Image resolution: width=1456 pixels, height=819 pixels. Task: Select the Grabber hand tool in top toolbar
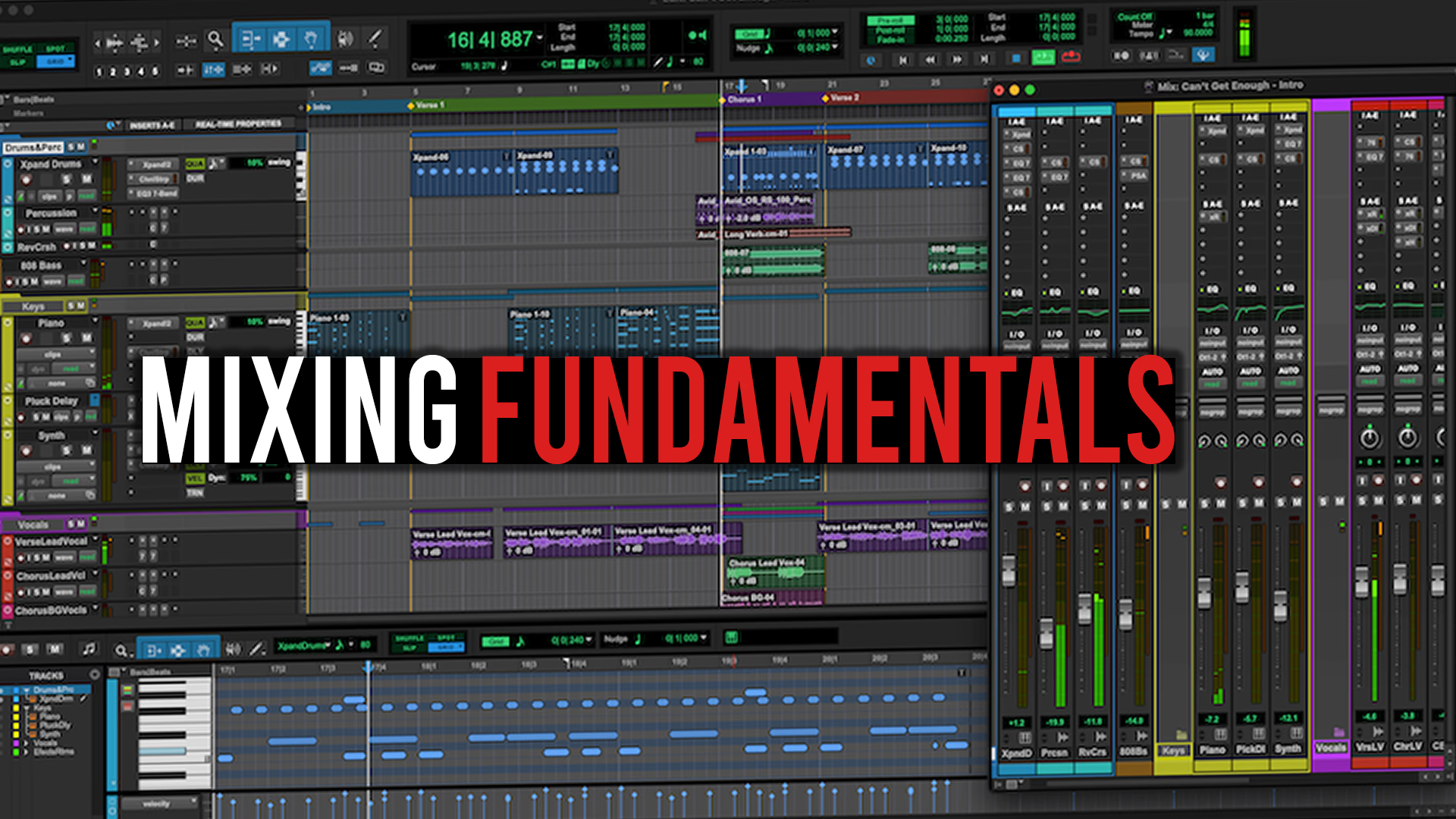310,39
